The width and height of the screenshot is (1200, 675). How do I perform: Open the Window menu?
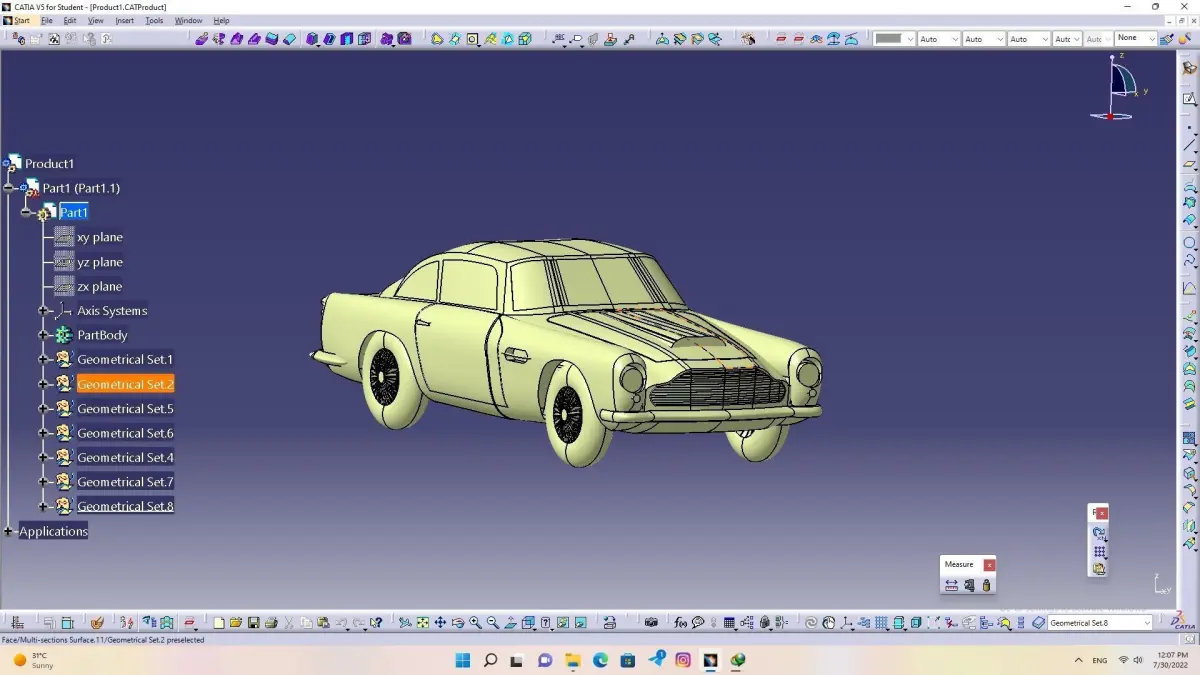point(188,20)
